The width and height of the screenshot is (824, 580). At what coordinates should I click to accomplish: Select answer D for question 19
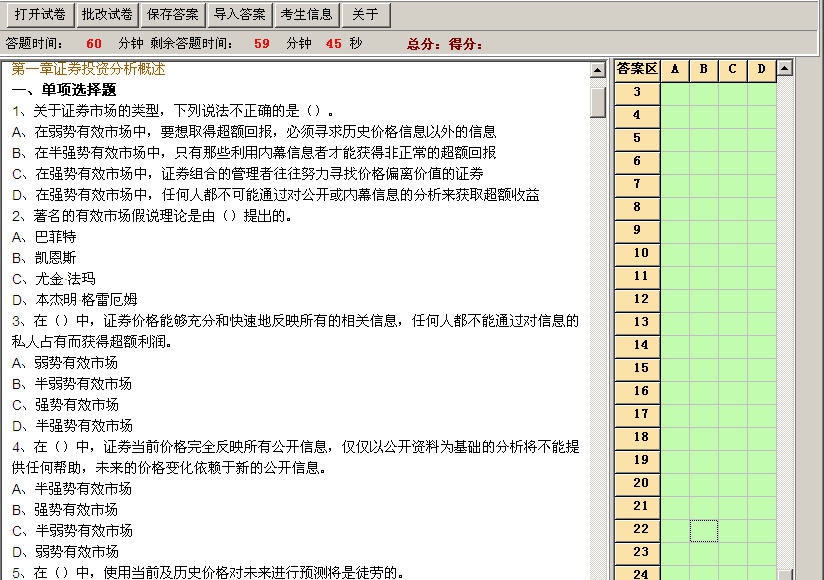click(761, 461)
